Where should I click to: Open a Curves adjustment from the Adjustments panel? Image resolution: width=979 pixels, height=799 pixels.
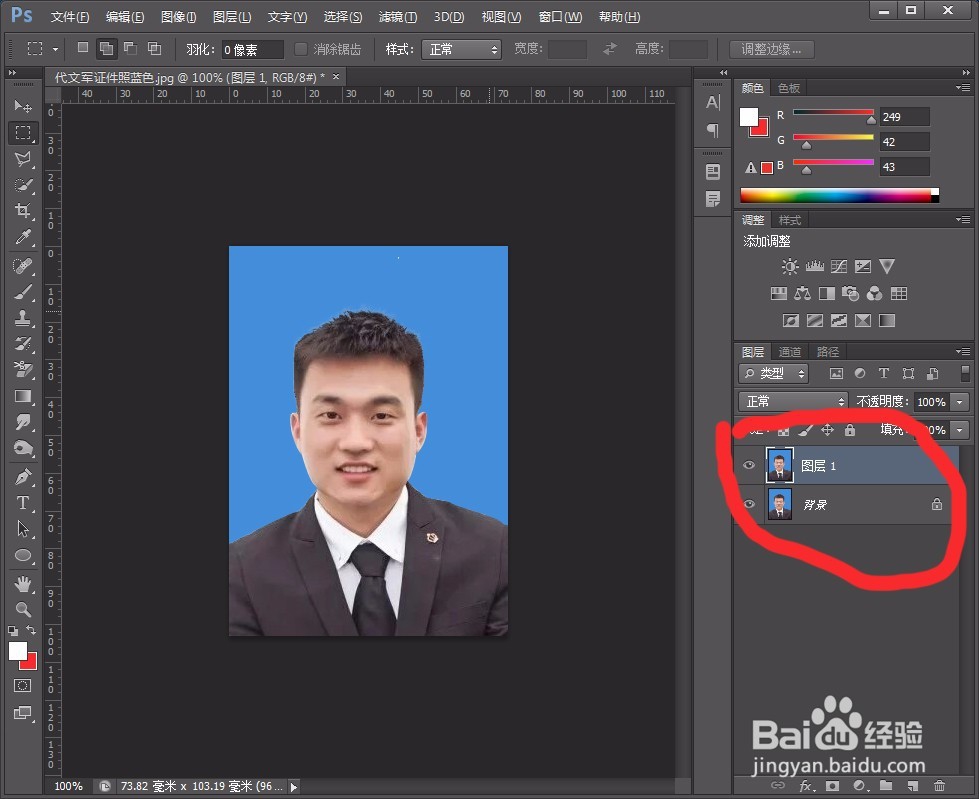[x=839, y=266]
